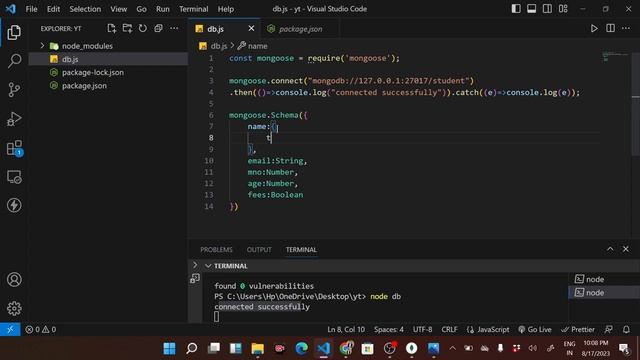
Task: Select the TERMINAL panel tab
Action: (301, 249)
